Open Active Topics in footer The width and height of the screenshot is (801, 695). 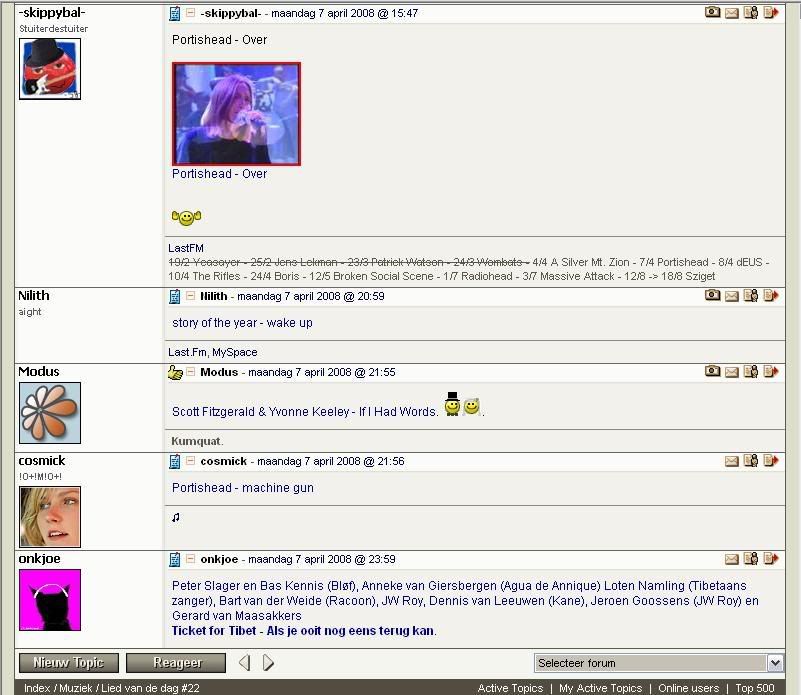point(510,688)
